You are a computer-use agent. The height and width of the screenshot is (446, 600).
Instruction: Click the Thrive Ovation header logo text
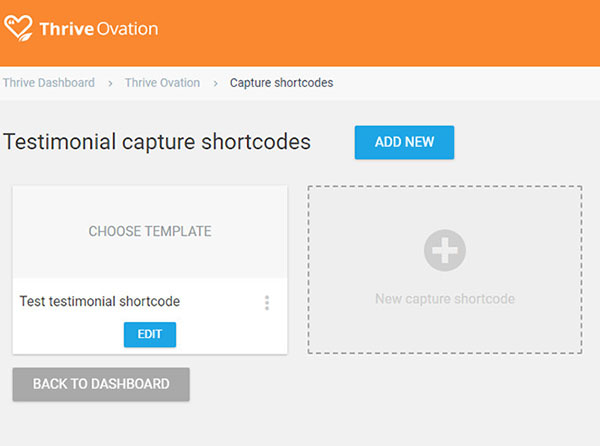98,29
